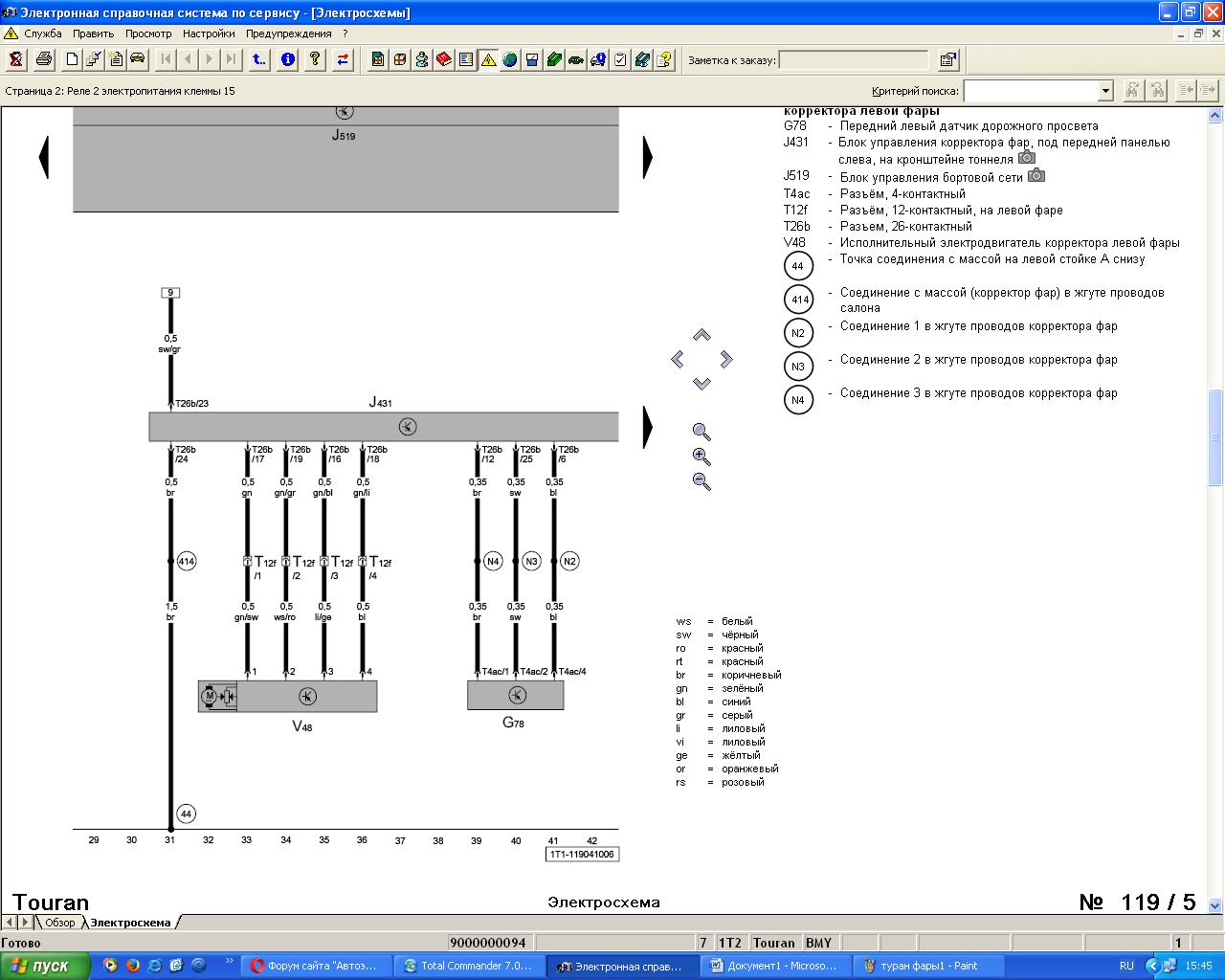Pan diagram down with the down chevron
This screenshot has height=980, width=1225.
702,383
